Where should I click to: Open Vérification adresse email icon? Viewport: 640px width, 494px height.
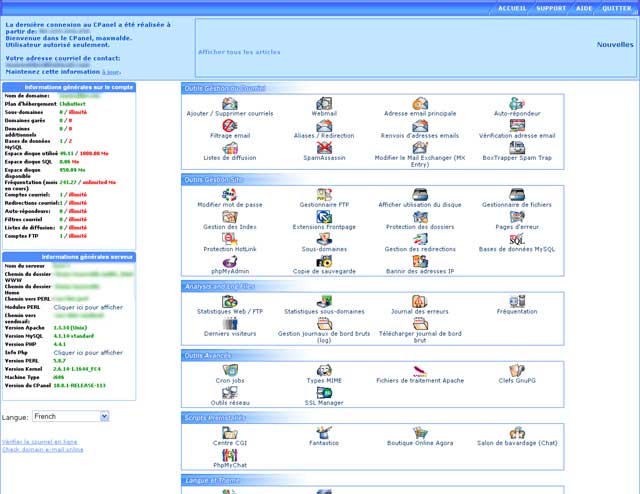517,126
